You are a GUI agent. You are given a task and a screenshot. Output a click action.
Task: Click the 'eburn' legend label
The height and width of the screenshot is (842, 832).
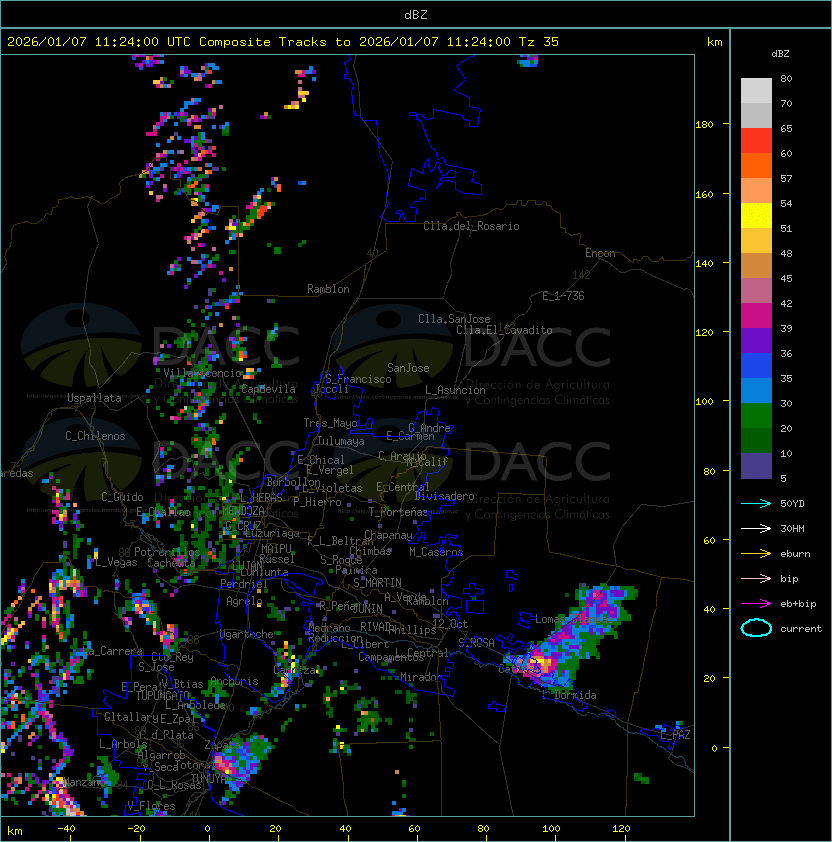coord(795,554)
